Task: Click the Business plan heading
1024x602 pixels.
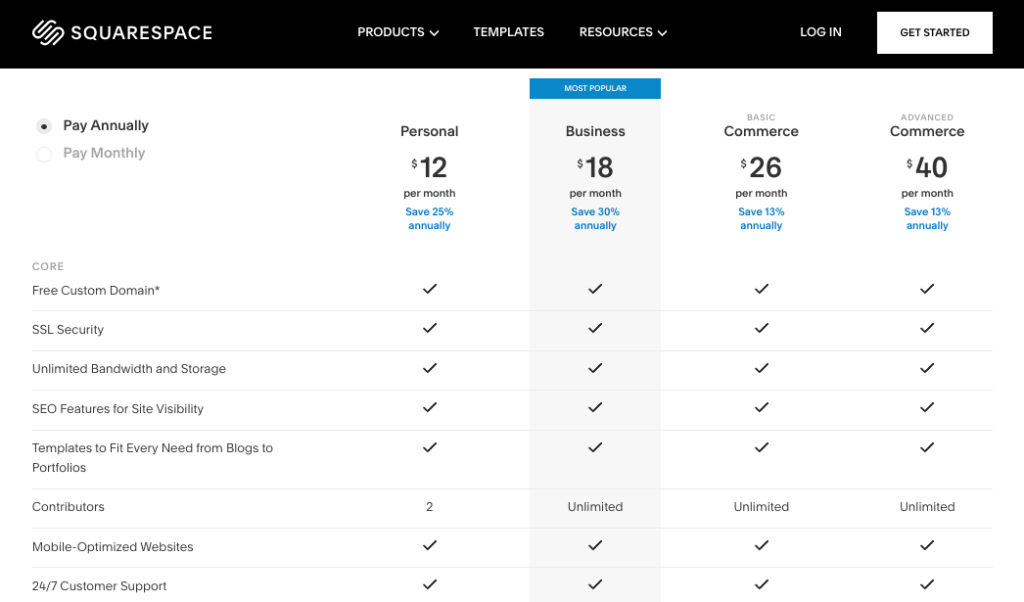Action: (x=595, y=131)
